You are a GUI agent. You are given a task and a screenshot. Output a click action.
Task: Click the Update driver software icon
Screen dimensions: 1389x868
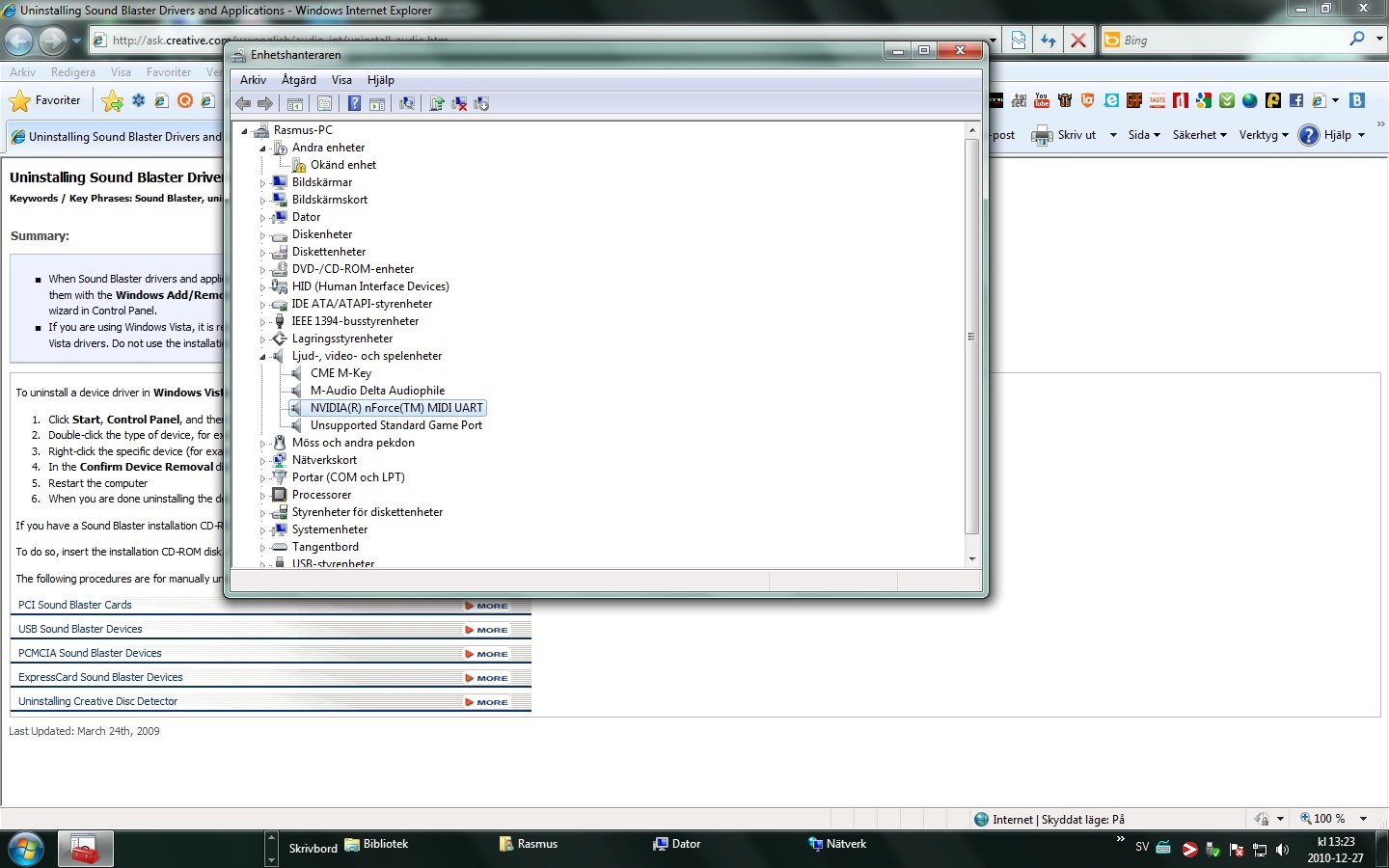pos(437,103)
